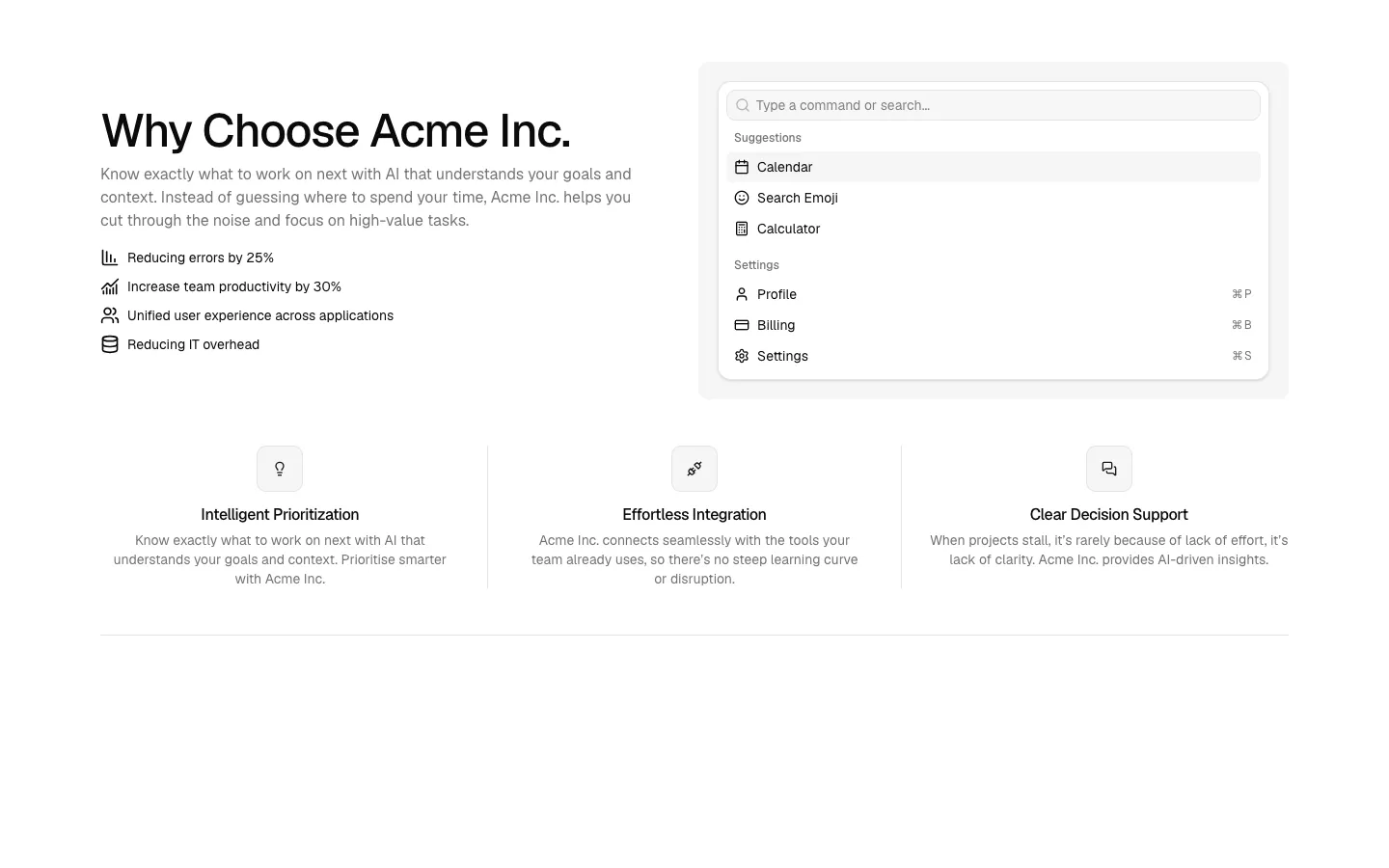
Task: Click the bar chart icon beside Reducing errors
Action: tap(110, 258)
